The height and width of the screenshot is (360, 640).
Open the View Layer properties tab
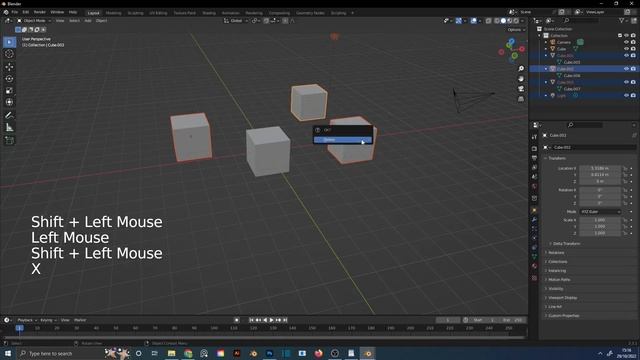(534, 167)
